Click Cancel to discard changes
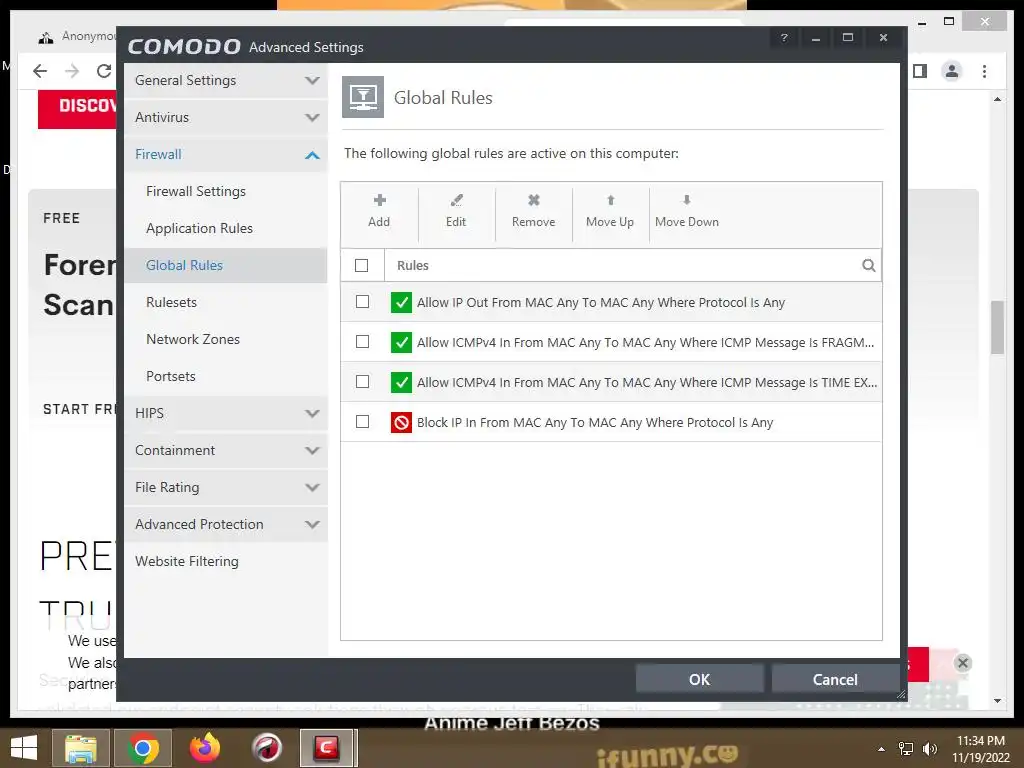 pyautogui.click(x=835, y=679)
